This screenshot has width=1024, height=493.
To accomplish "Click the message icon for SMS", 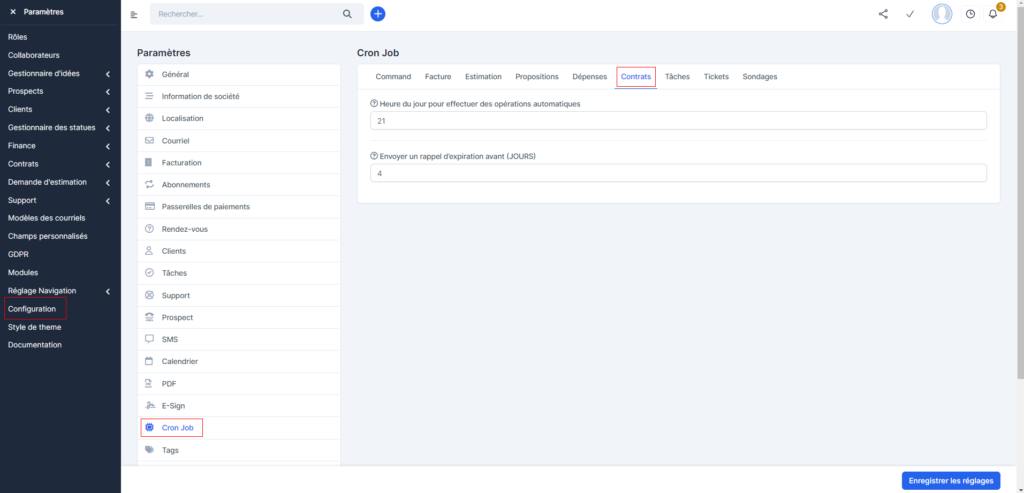I will (x=149, y=340).
